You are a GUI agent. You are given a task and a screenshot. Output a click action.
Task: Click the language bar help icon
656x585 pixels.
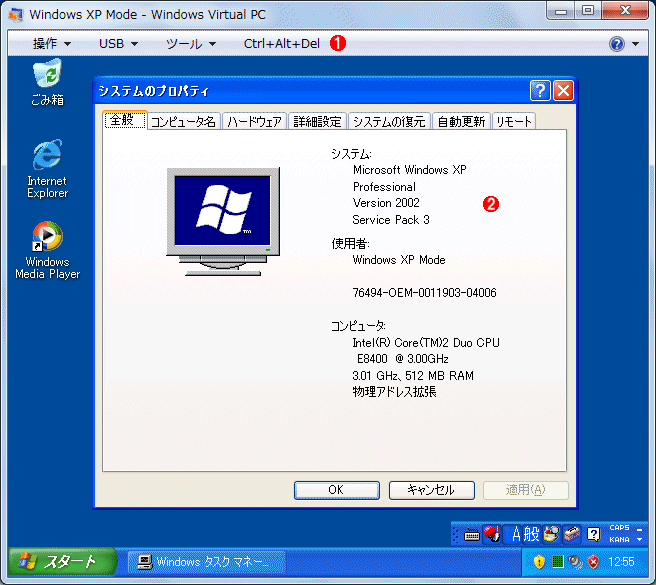tap(593, 534)
